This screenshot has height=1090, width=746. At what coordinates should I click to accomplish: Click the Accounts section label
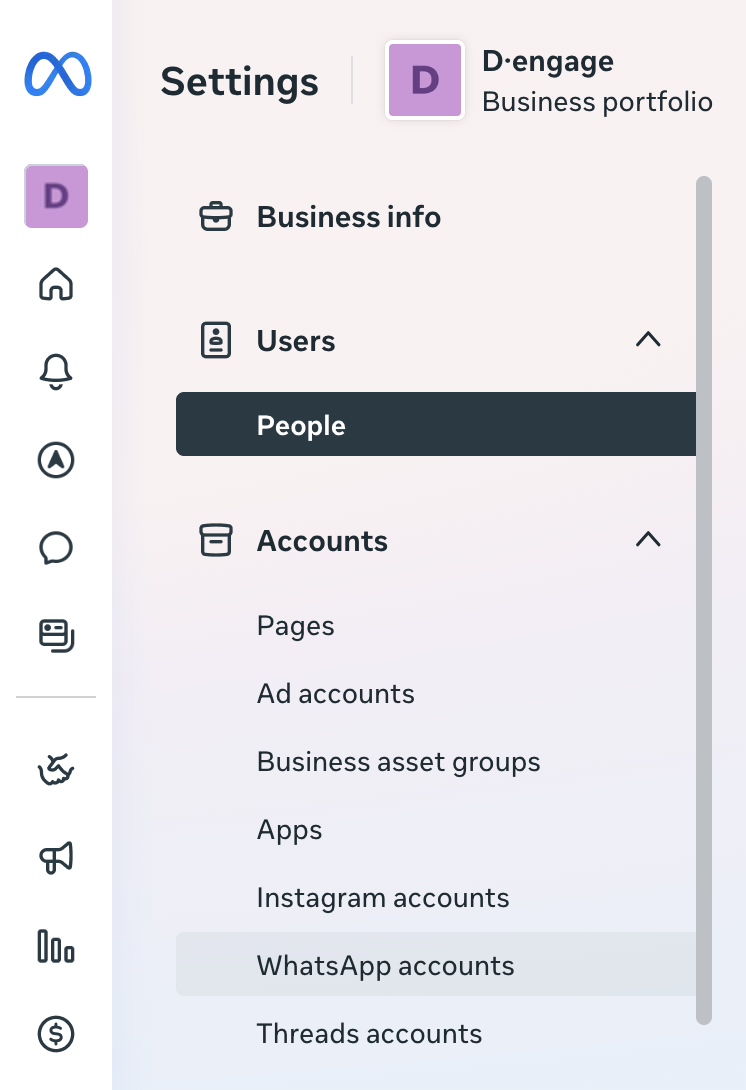pos(322,541)
